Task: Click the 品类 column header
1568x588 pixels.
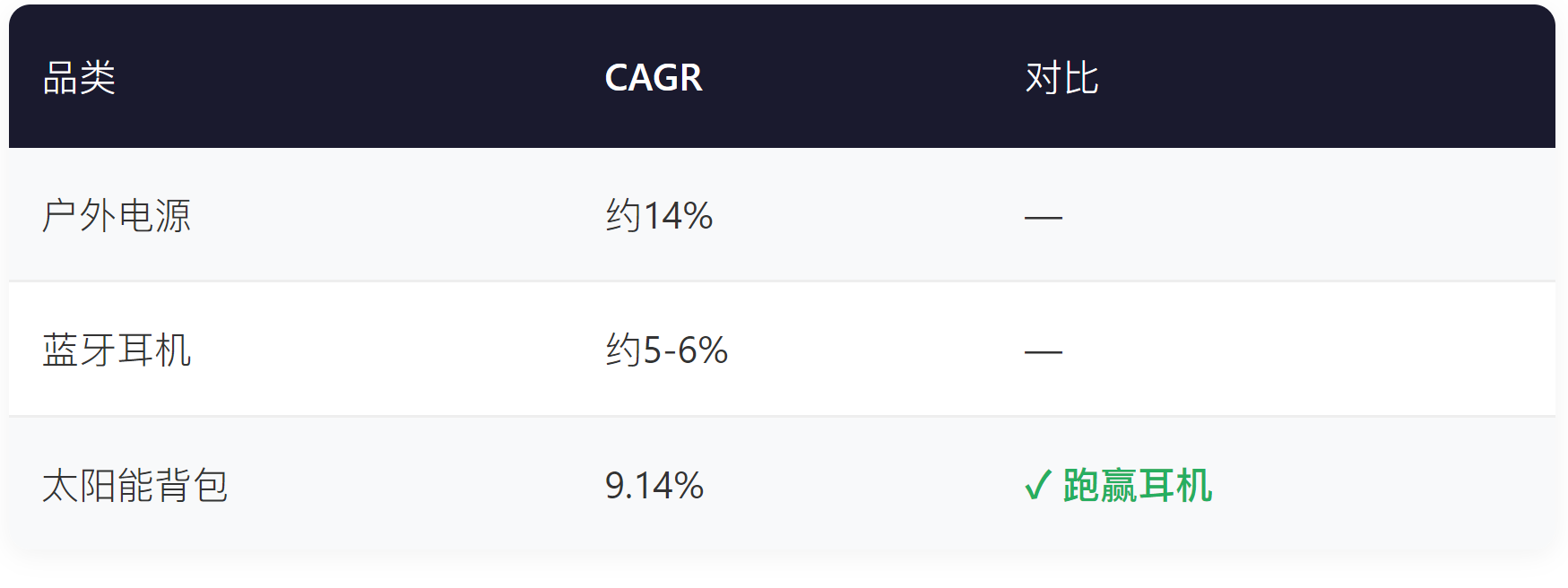Action: pos(79,78)
